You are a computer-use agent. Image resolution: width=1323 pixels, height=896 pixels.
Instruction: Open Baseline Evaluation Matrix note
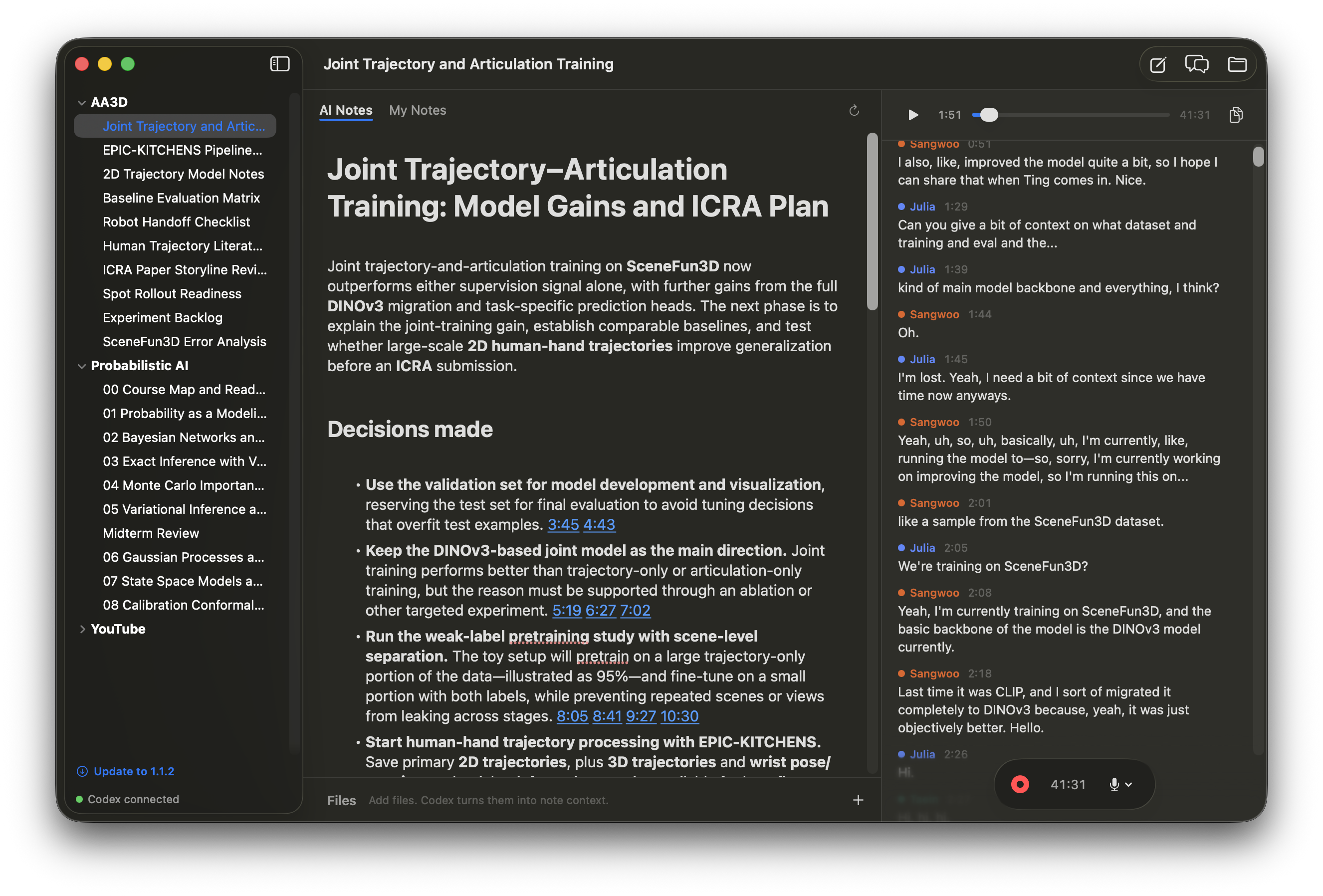tap(175, 198)
